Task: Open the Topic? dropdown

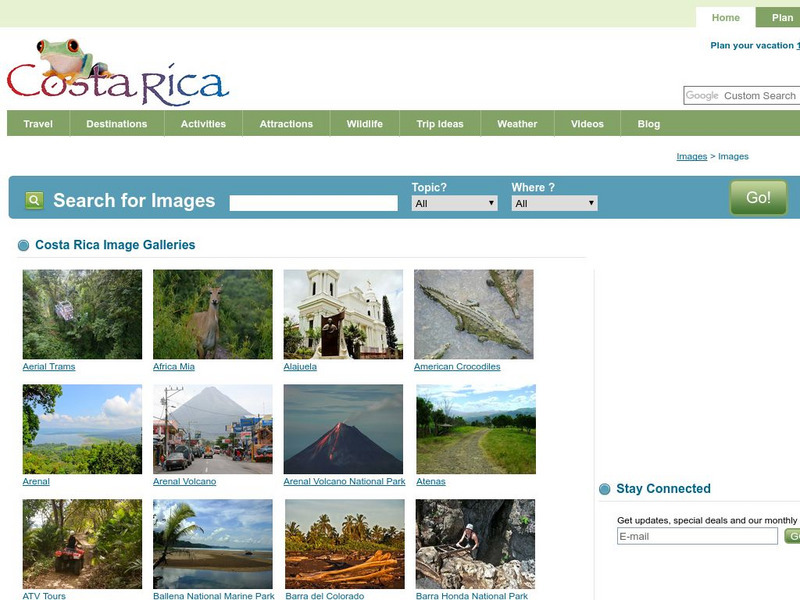Action: pyautogui.click(x=455, y=201)
